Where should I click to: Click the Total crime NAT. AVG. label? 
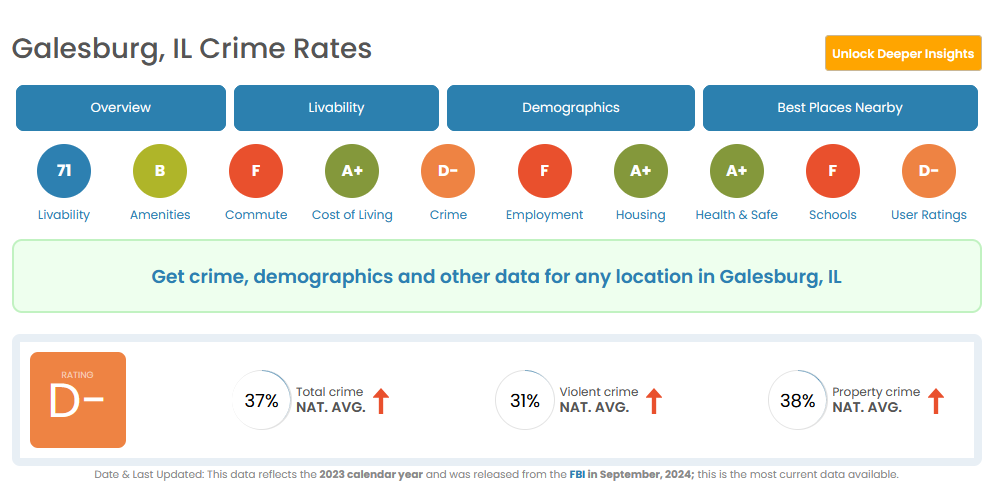[330, 400]
